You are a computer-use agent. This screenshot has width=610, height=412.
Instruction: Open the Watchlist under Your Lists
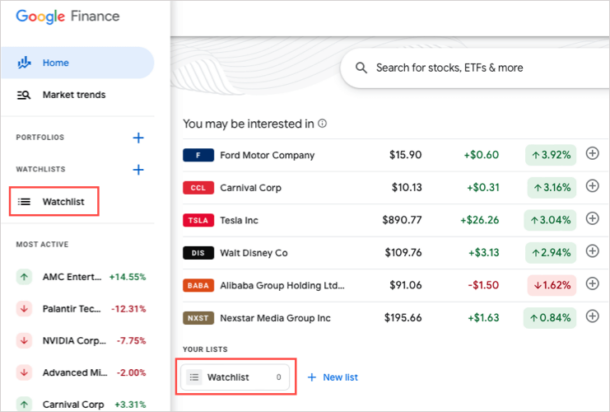coord(236,377)
